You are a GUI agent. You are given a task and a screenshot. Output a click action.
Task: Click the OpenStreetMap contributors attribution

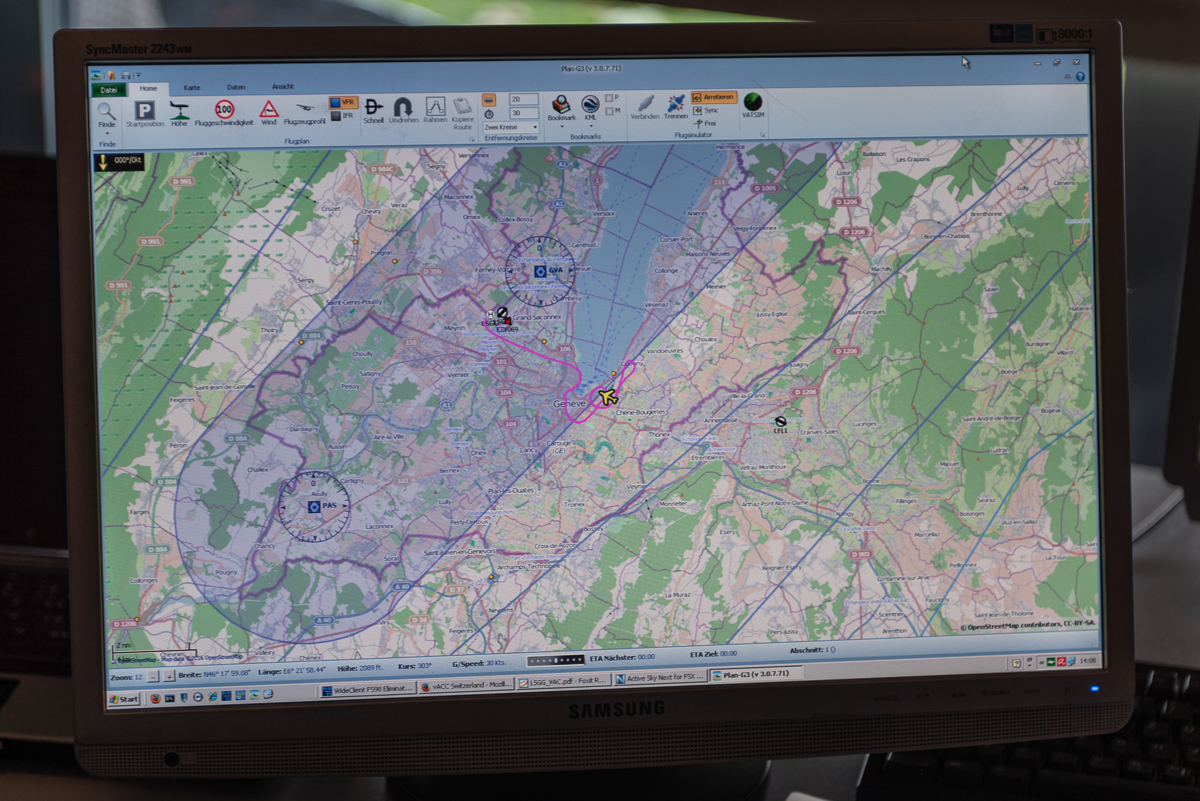point(1029,623)
